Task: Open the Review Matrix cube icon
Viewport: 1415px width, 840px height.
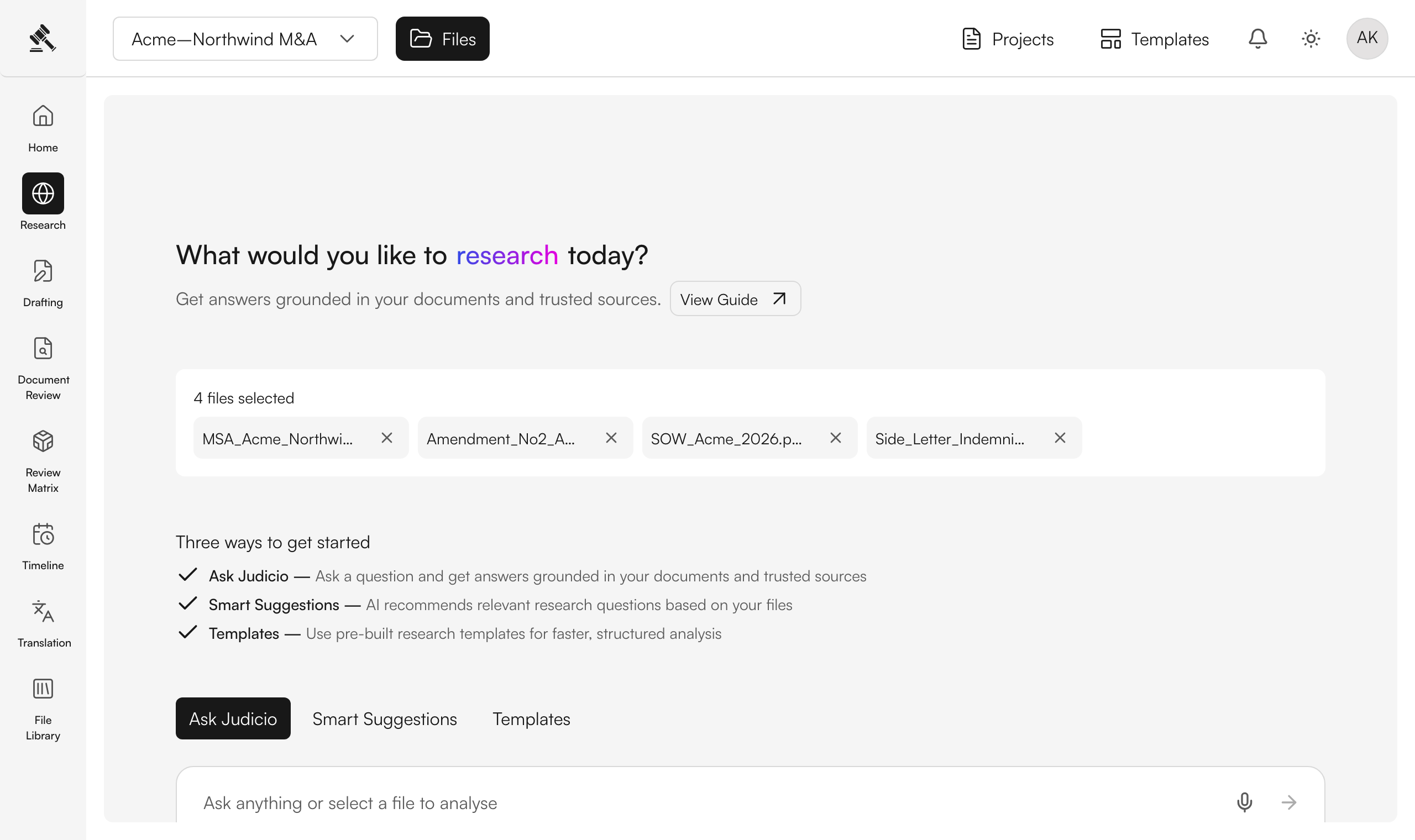Action: click(x=43, y=441)
